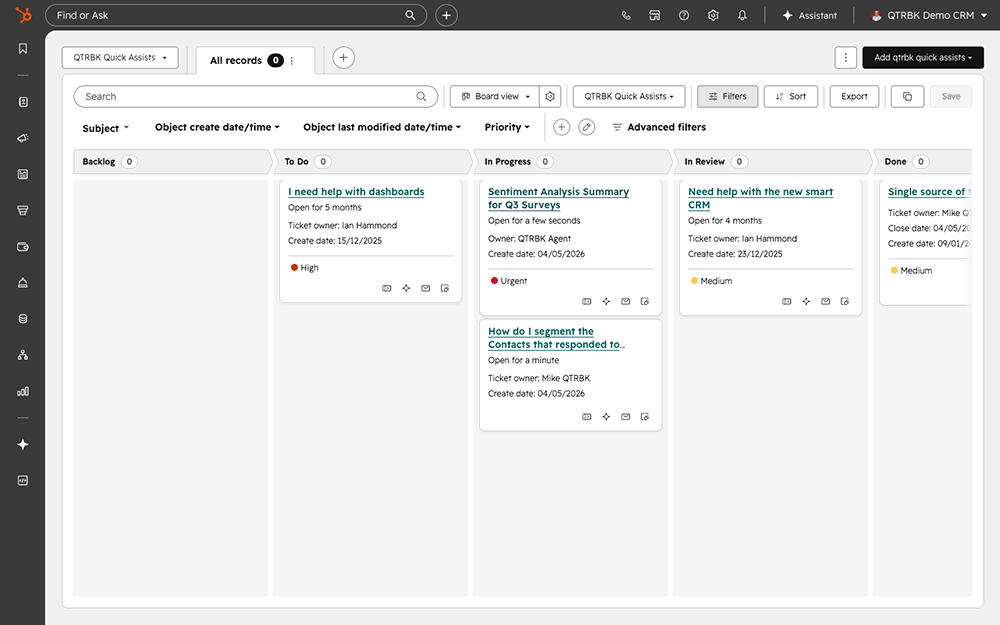The height and width of the screenshot is (625, 1000).
Task: Open the Reporting bar-chart sidebar icon
Action: pos(23,392)
